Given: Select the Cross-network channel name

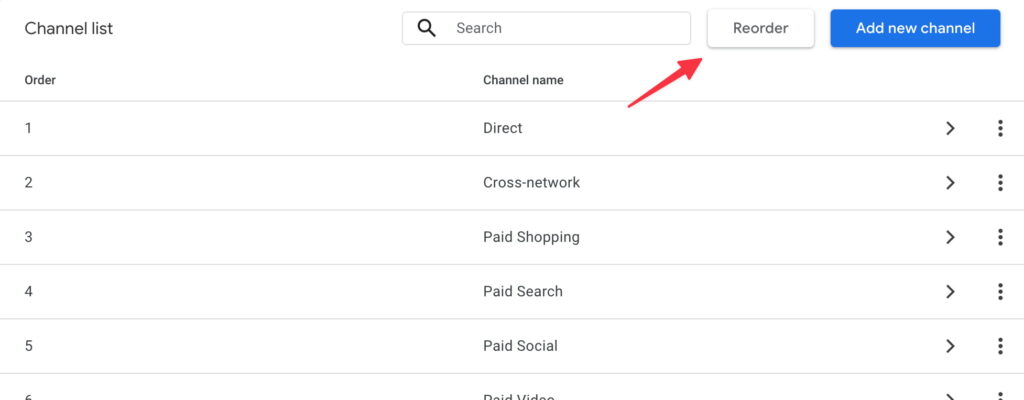Looking at the screenshot, I should [x=531, y=183].
